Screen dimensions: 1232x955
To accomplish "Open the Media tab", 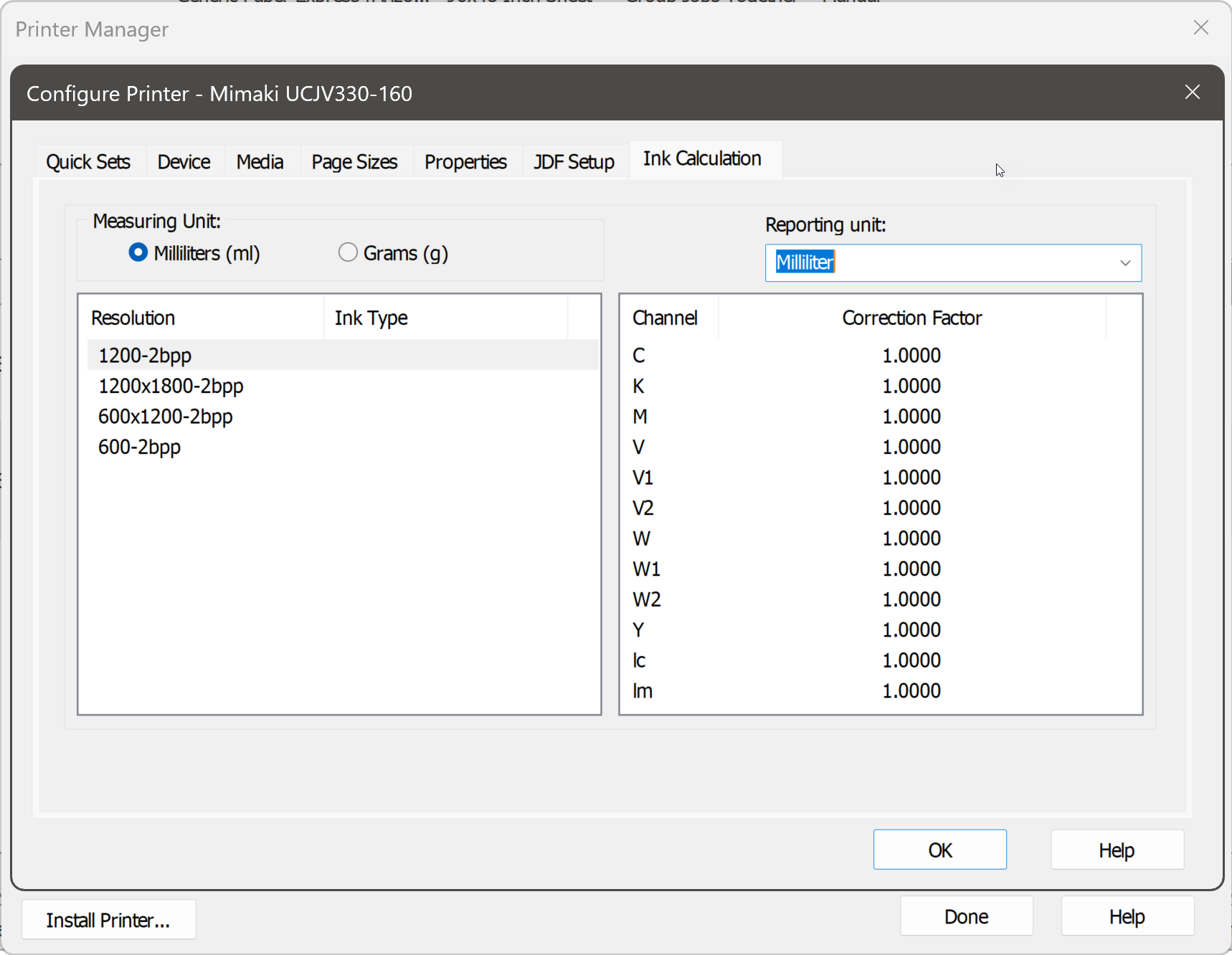I will [260, 162].
